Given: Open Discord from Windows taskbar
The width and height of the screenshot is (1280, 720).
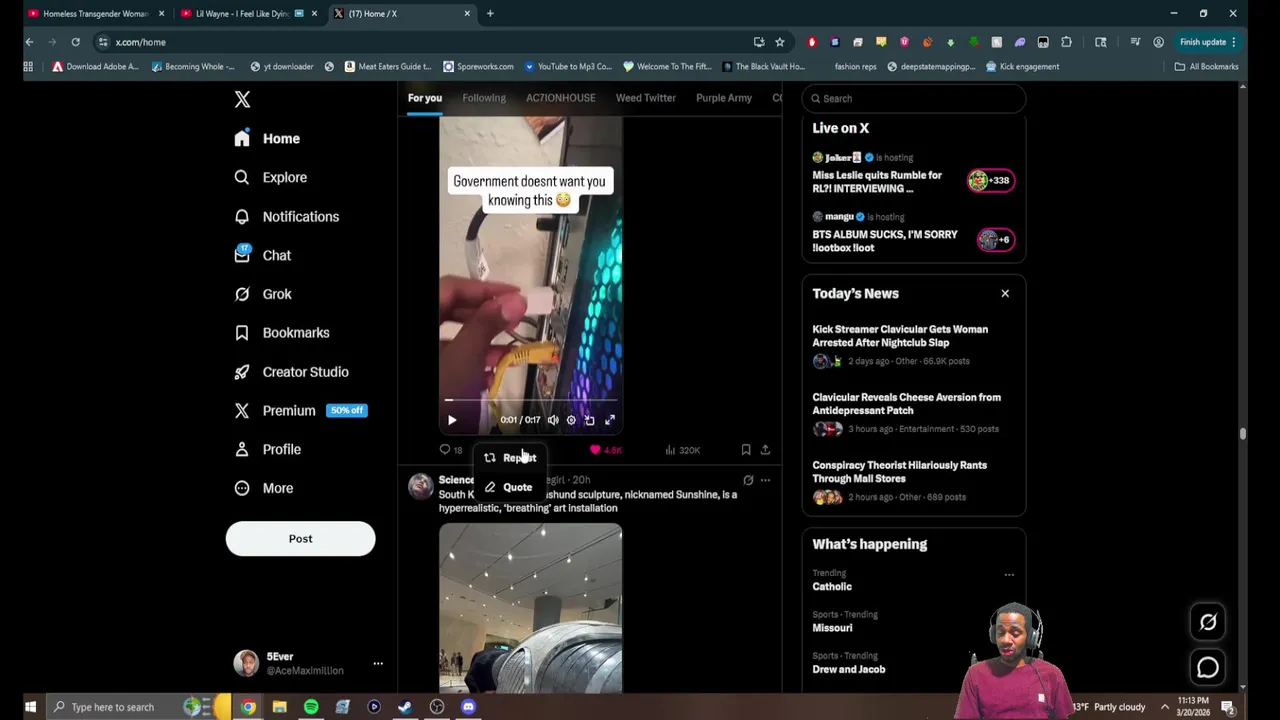Looking at the screenshot, I should tap(468, 707).
